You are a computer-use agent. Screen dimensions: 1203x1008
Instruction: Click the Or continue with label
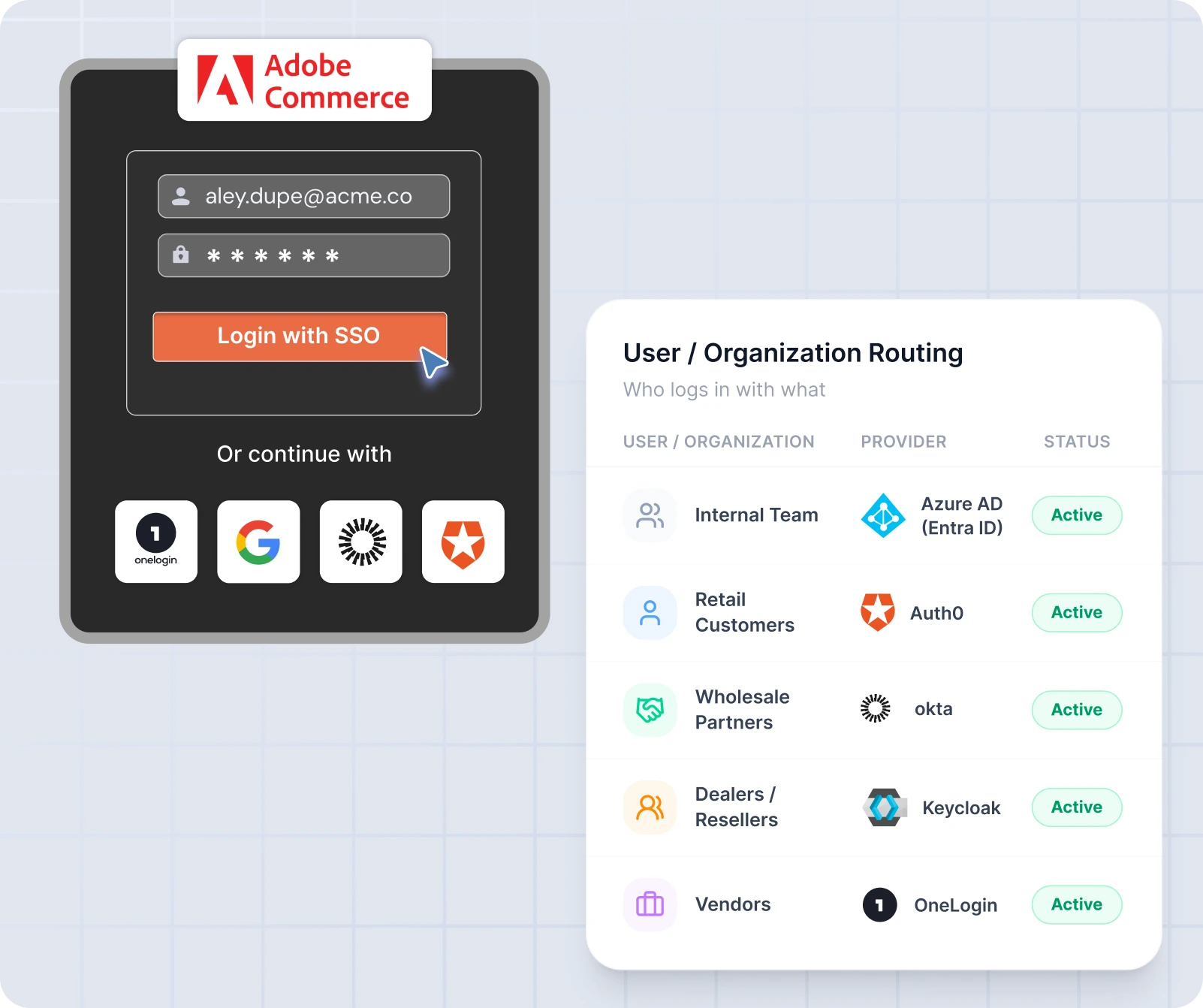pos(304,454)
